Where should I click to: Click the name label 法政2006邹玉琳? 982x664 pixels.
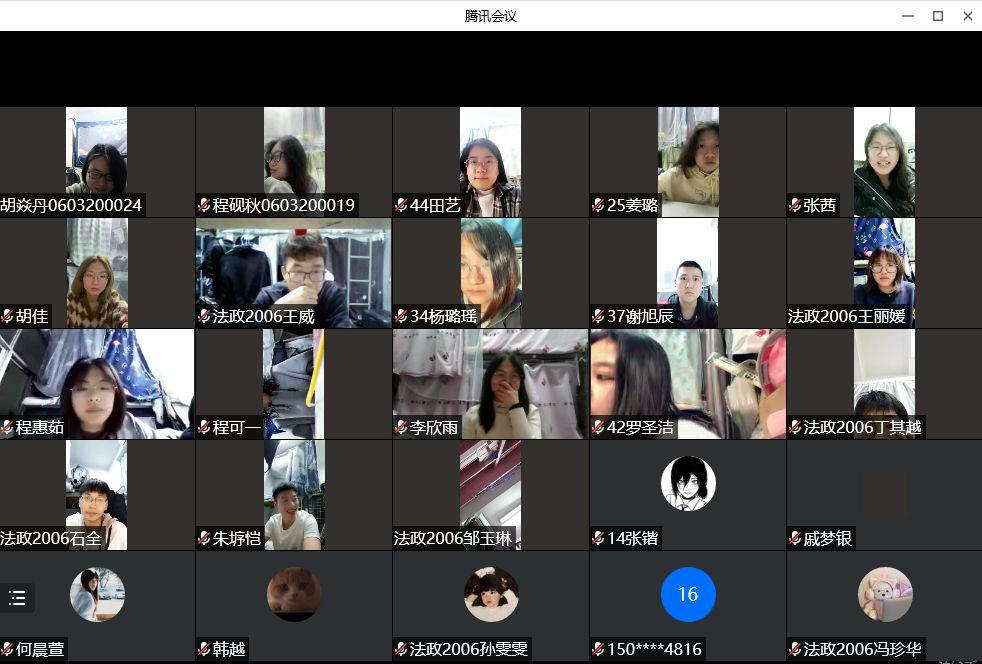click(x=454, y=539)
